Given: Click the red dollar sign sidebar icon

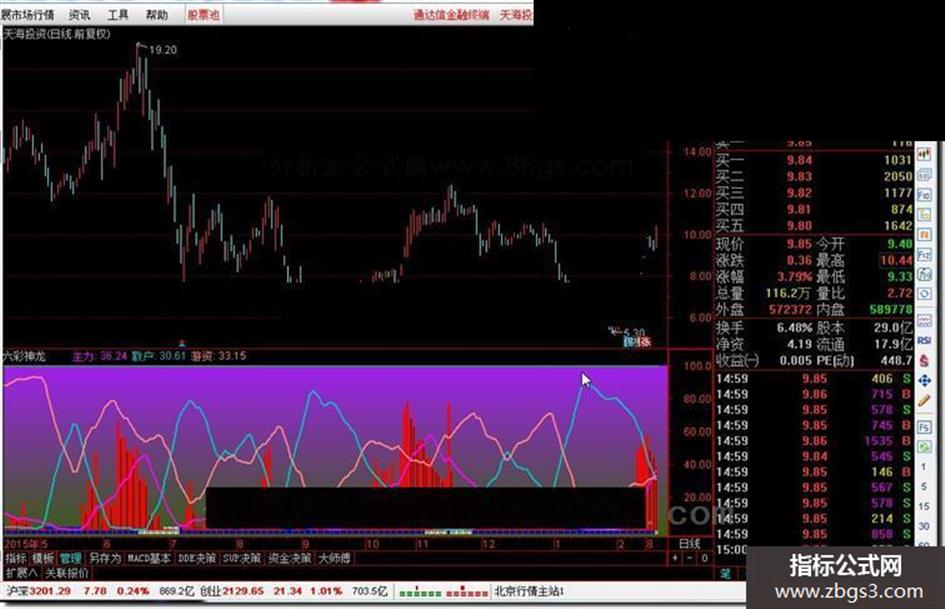Looking at the screenshot, I should pos(924,361).
